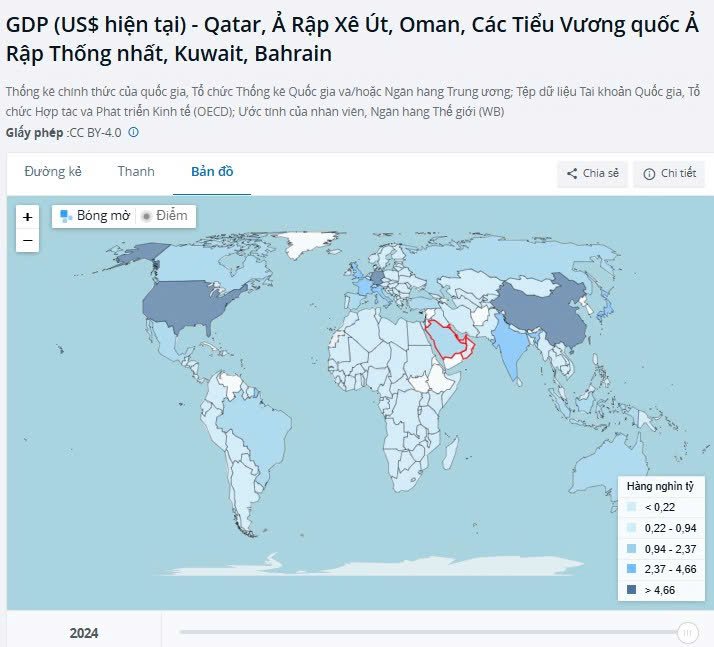Select the Bóng mờ shaded map mode

(95, 216)
